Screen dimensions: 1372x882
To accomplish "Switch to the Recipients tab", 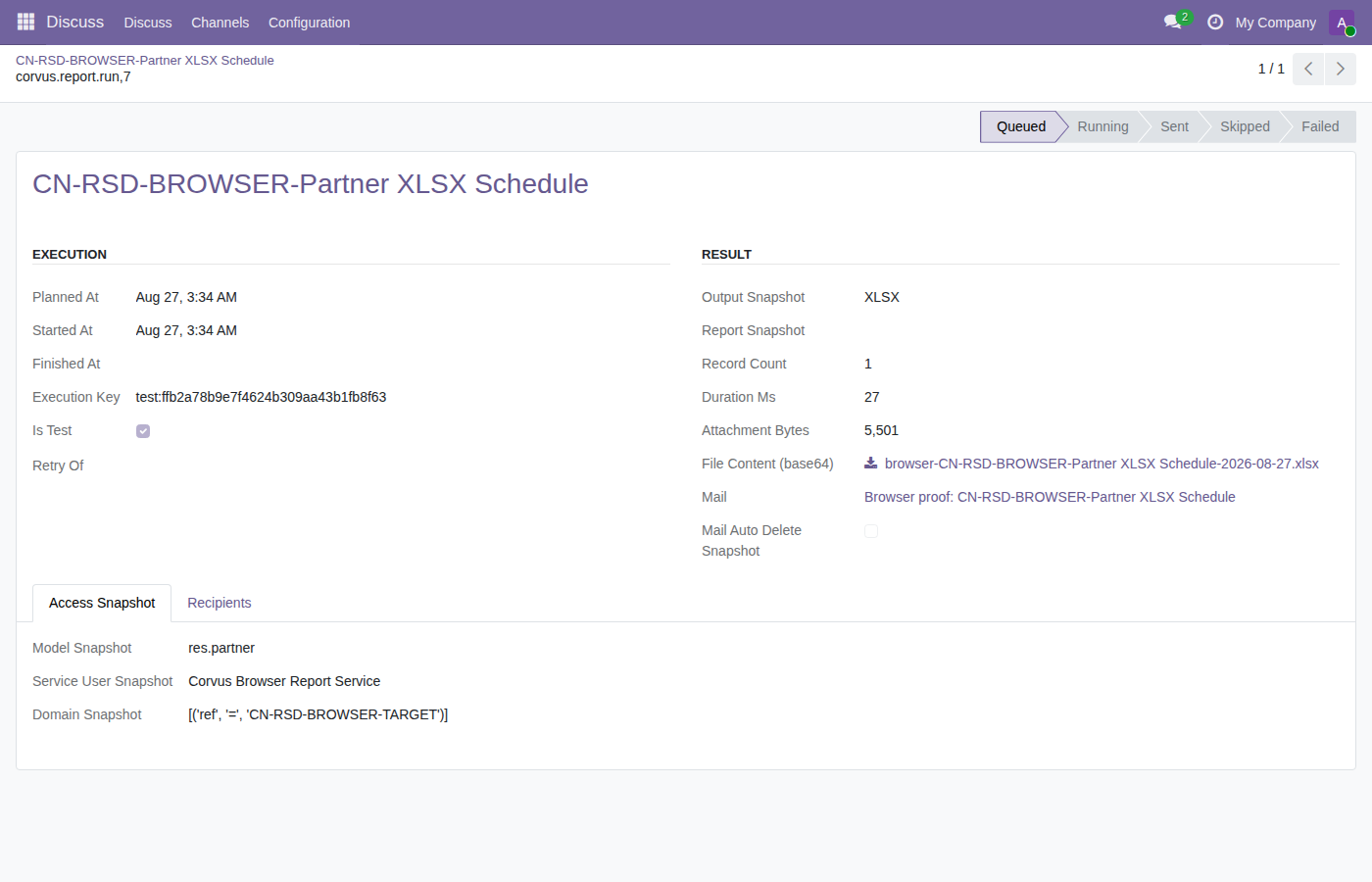I will click(x=220, y=603).
